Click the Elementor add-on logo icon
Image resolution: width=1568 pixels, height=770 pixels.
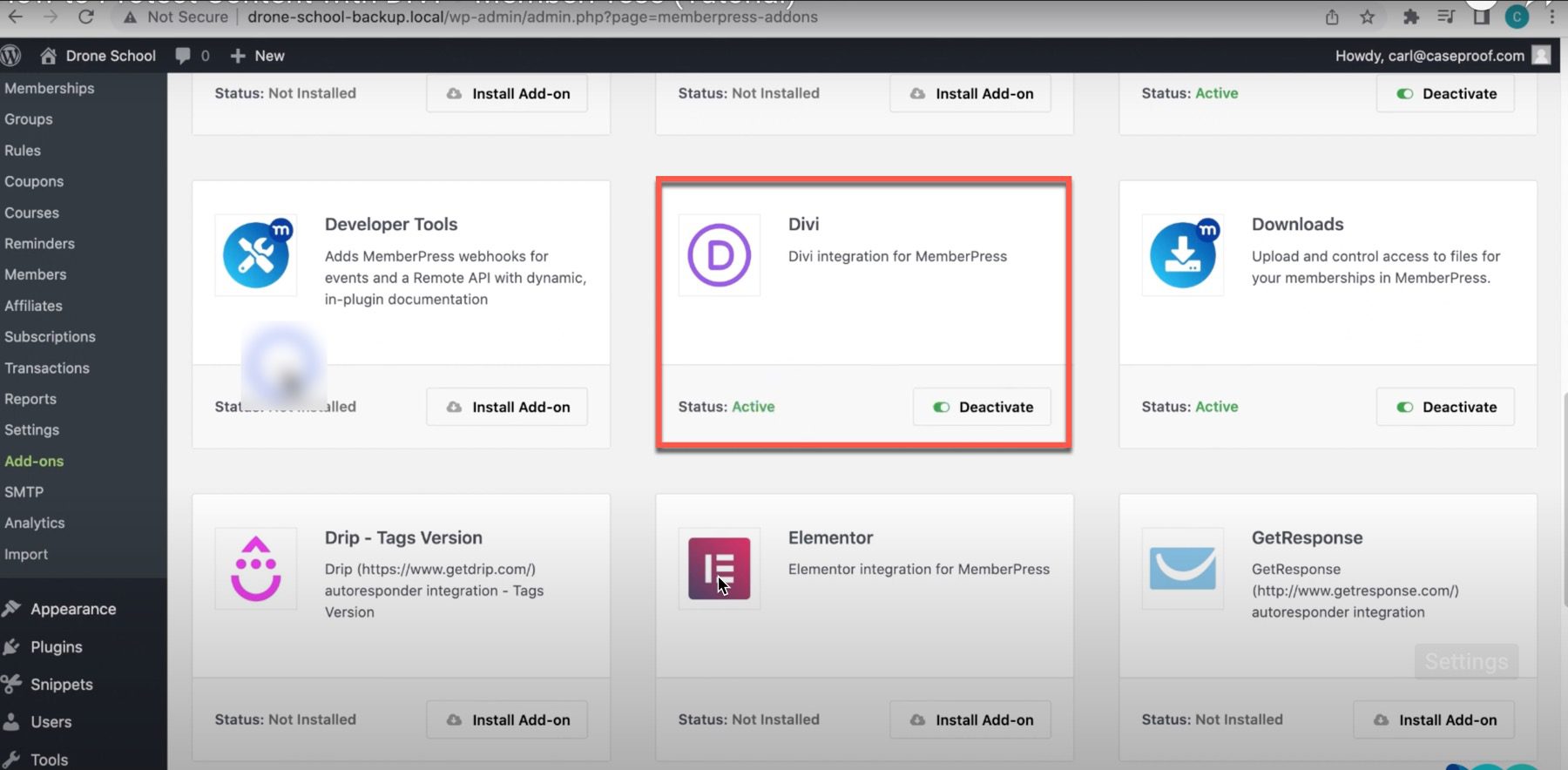(x=719, y=569)
